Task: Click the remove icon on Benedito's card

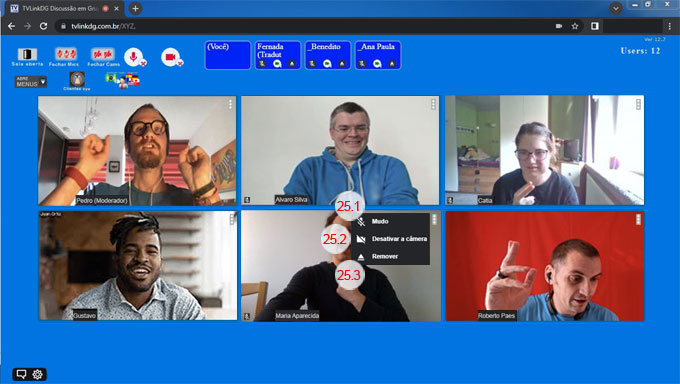Action: point(342,64)
